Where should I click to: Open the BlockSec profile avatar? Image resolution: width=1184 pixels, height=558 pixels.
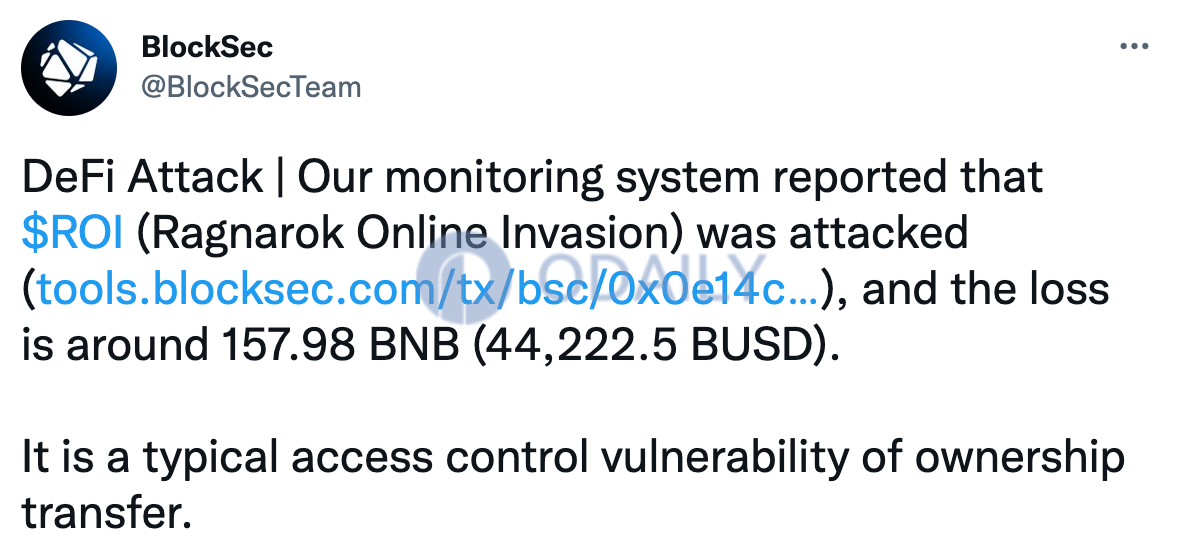[x=69, y=68]
